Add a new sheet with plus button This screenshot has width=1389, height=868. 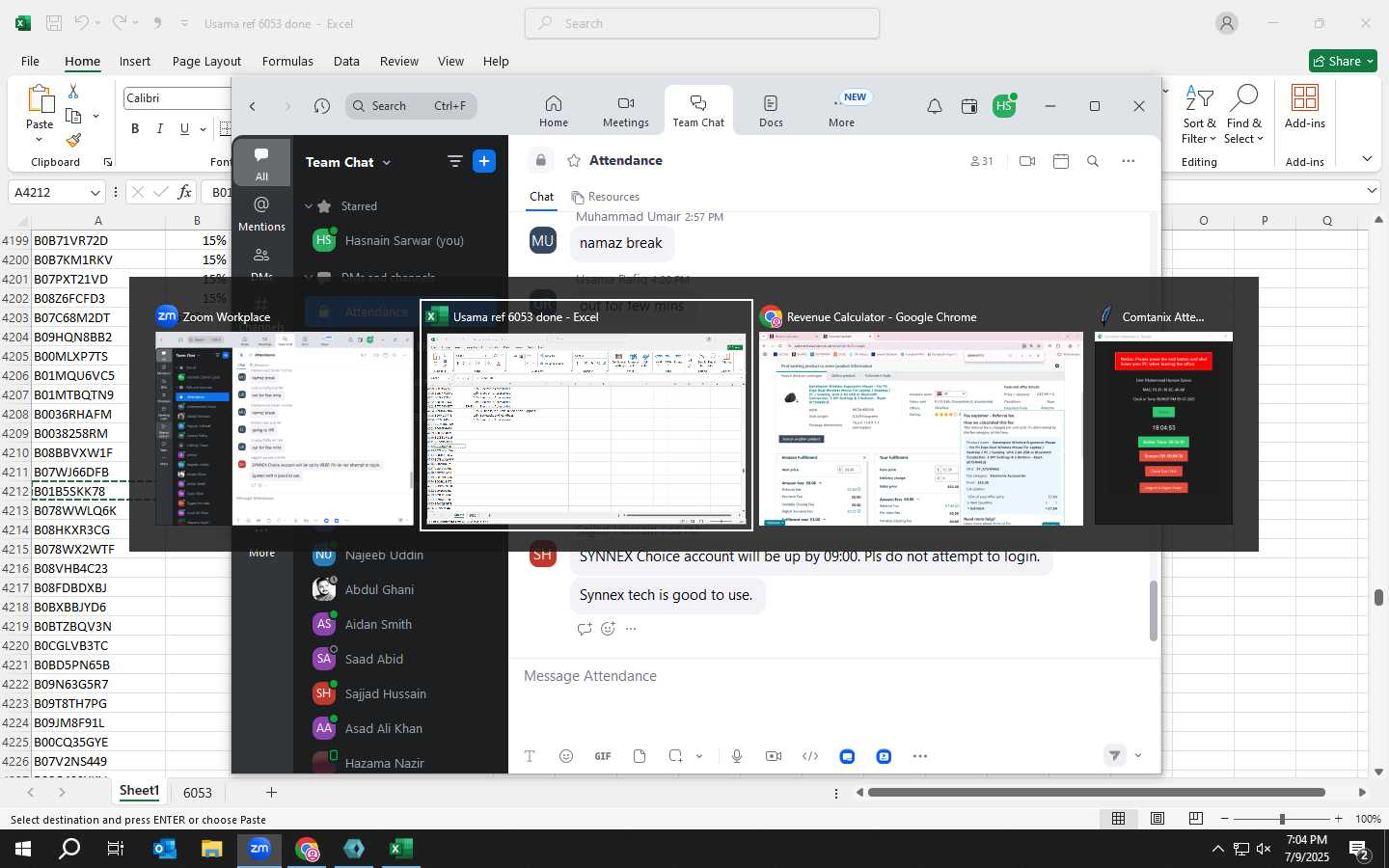pyautogui.click(x=272, y=793)
